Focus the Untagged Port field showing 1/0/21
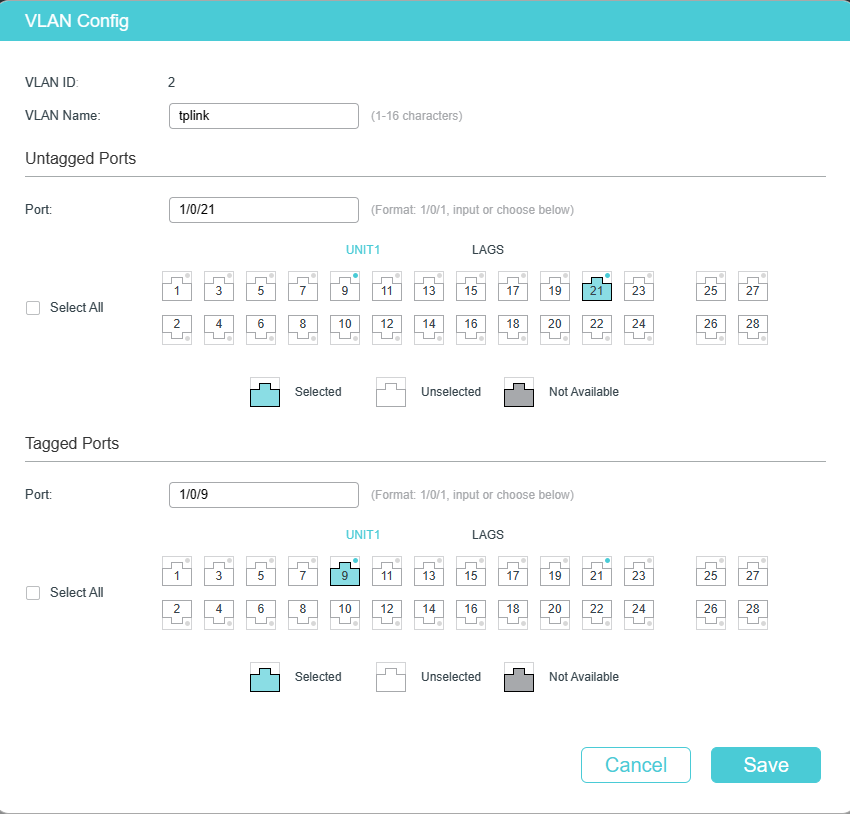 pos(263,210)
